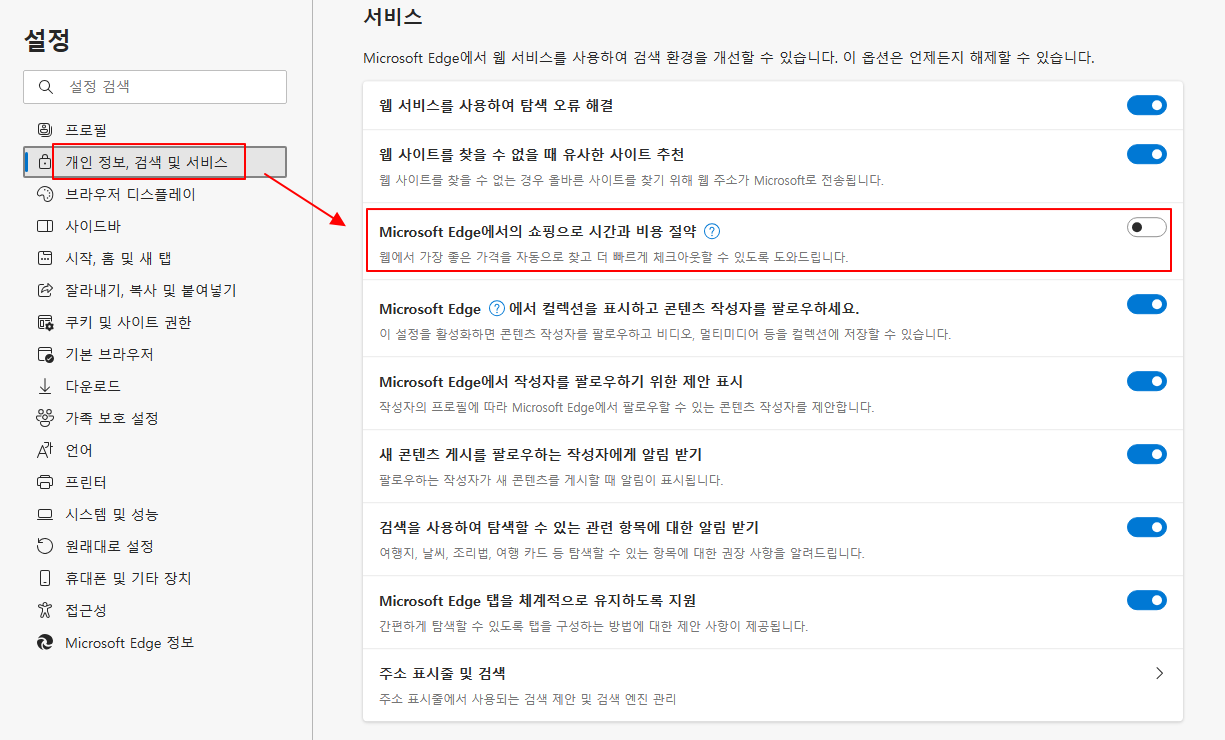Screen dimensions: 1225x740
Task: Open 시작, 홈 및 새 탭 settings
Action: (155, 258)
